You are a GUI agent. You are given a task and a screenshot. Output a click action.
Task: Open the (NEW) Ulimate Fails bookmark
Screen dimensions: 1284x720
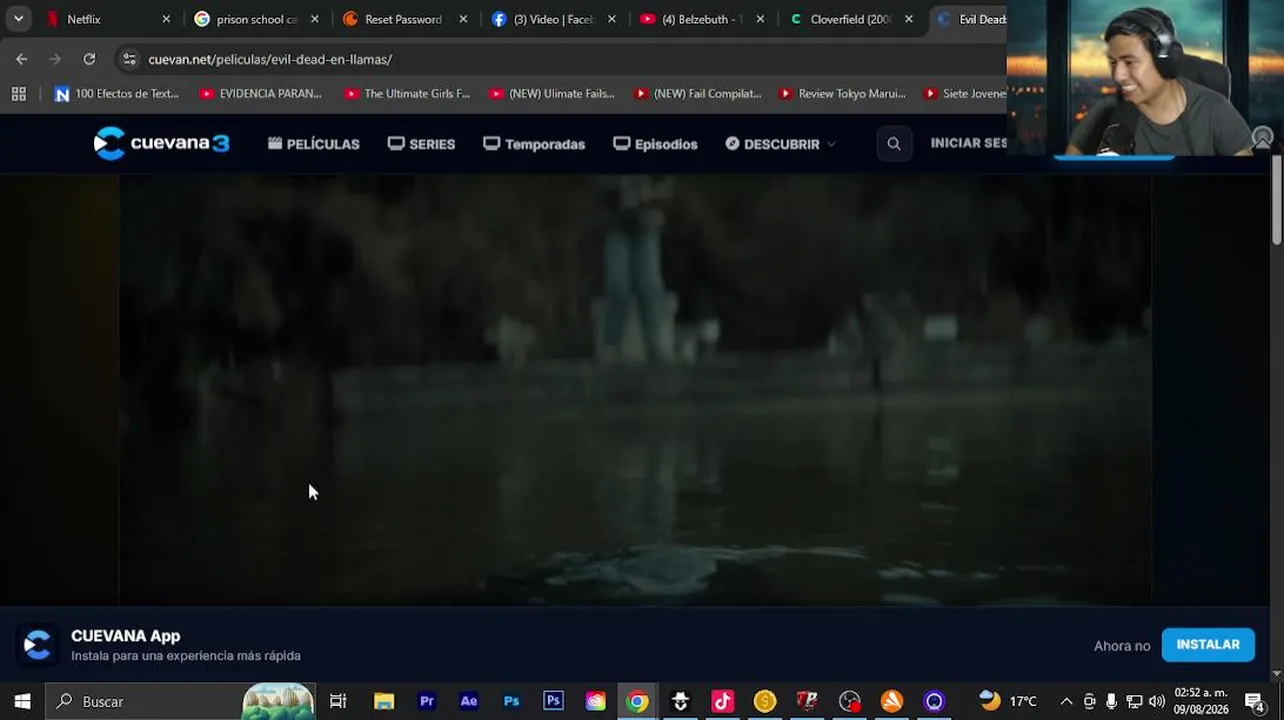coord(552,94)
